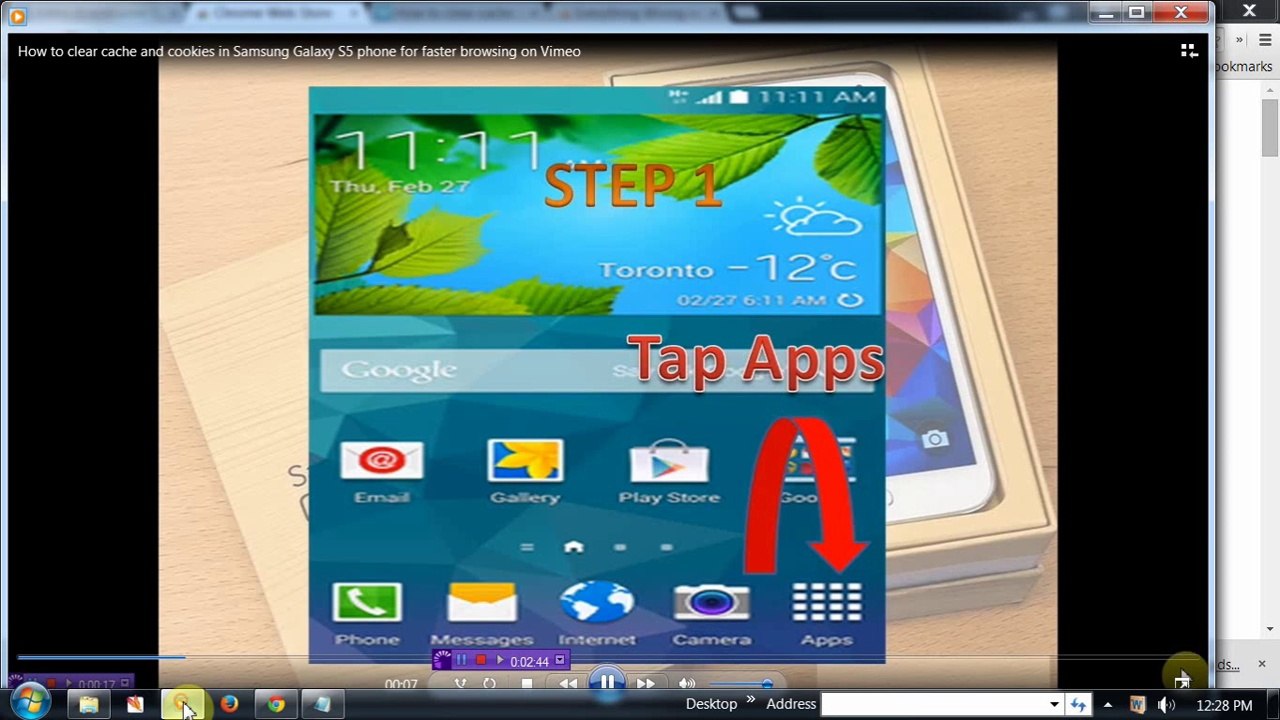Open system volume from tray speaker
1280x720 pixels.
[1166, 705]
